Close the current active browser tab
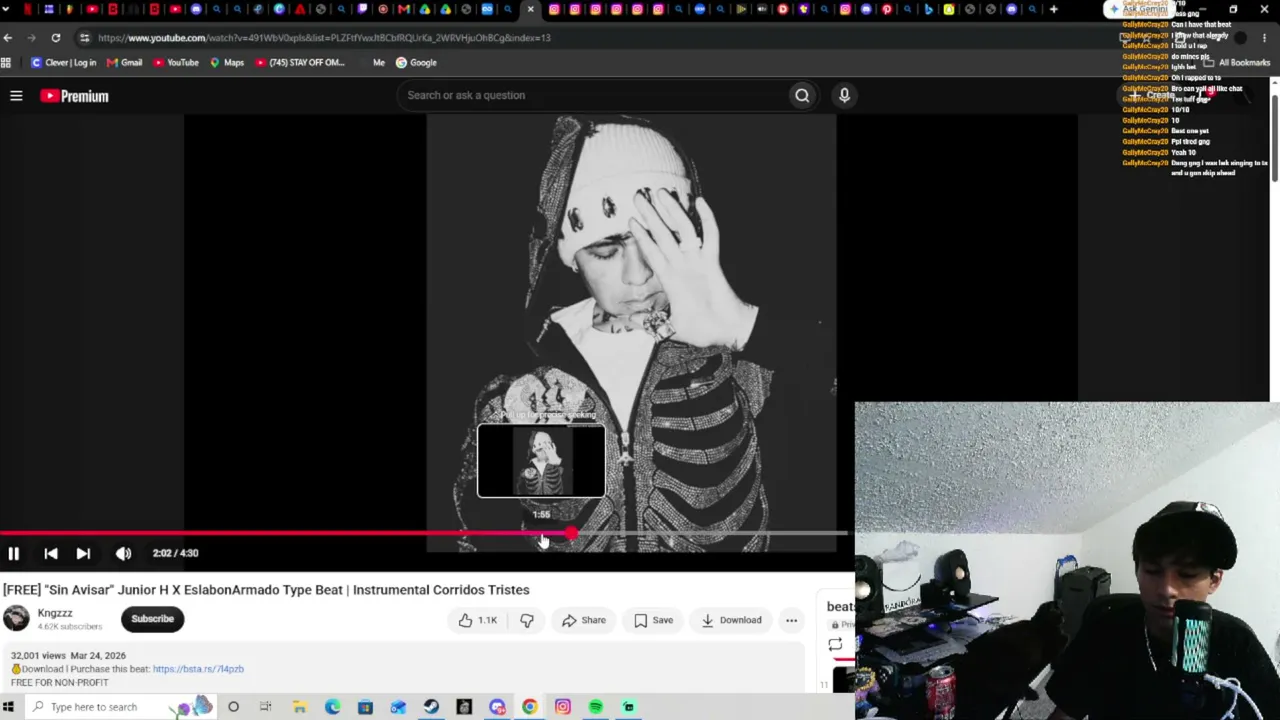This screenshot has width=1280, height=720. coord(530,10)
